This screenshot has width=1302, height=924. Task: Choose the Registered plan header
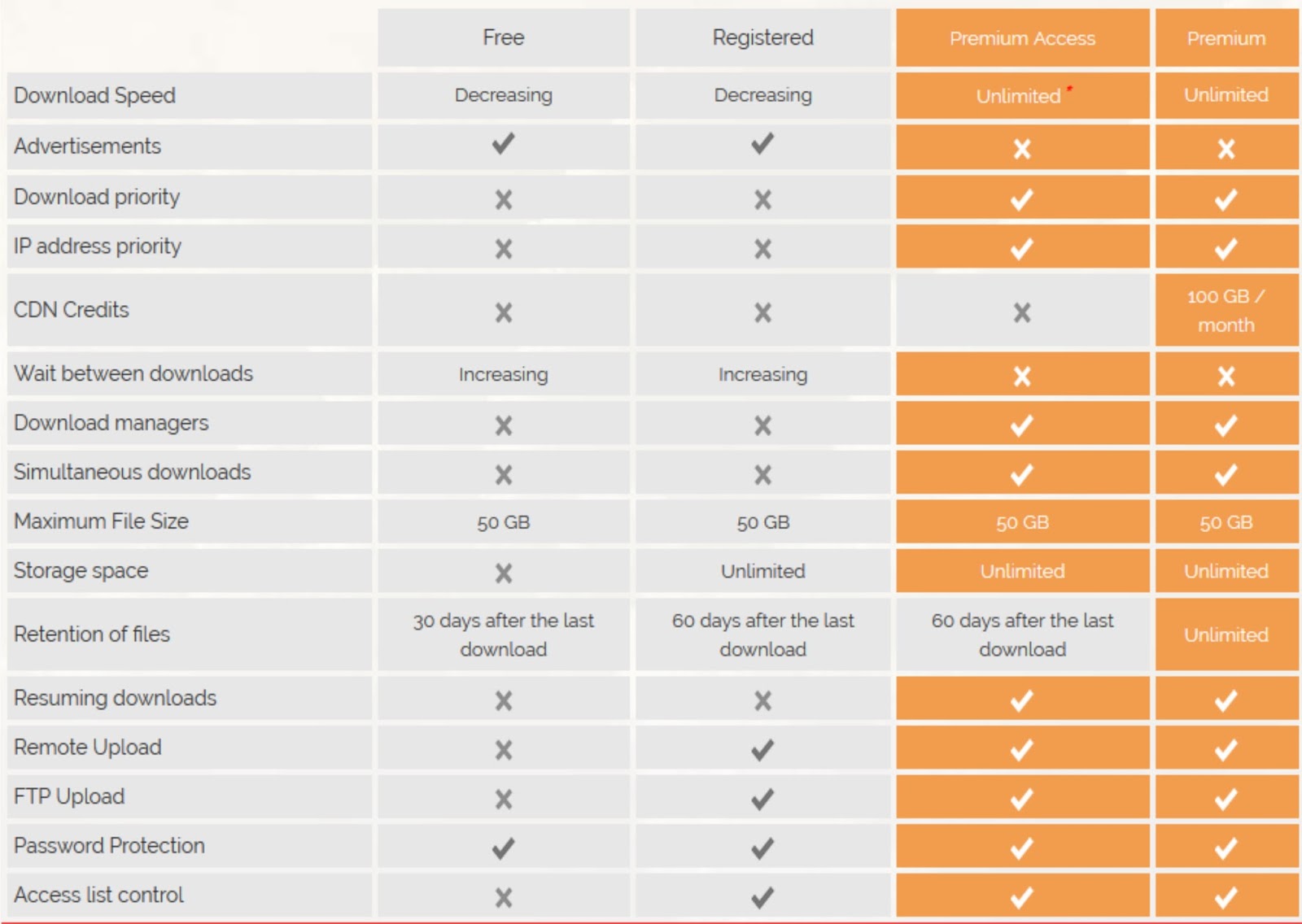(763, 37)
